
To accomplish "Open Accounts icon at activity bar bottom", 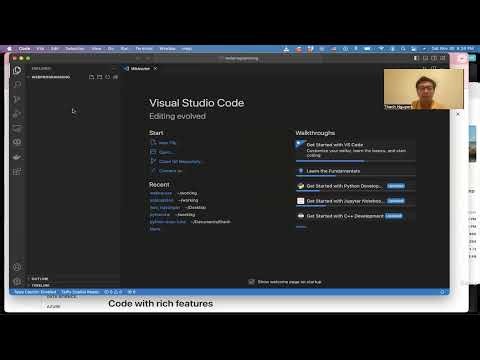I will [17, 267].
